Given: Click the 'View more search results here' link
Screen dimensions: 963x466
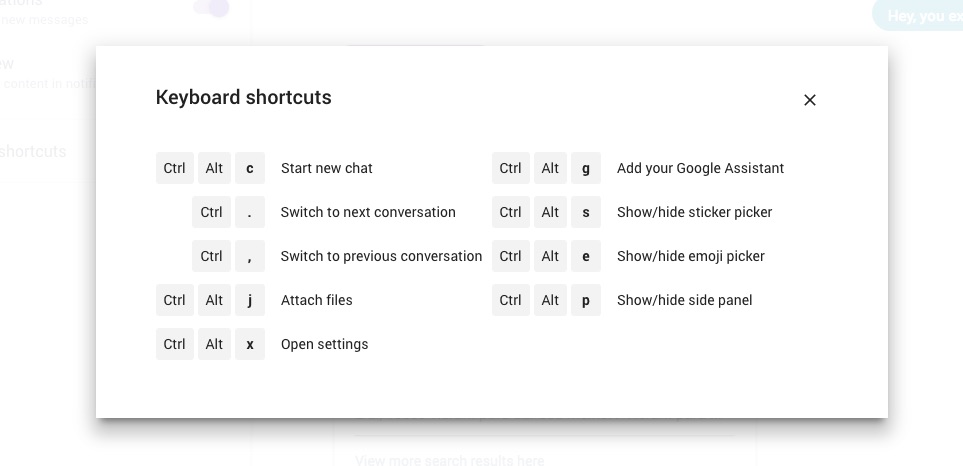Looking at the screenshot, I should (x=449, y=460).
